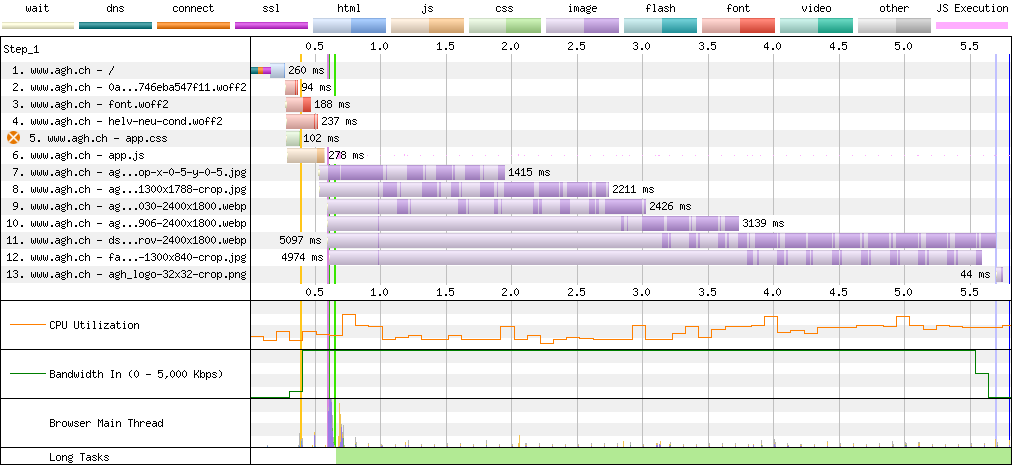Click the 5.5 tick on the top time axis

(969, 47)
